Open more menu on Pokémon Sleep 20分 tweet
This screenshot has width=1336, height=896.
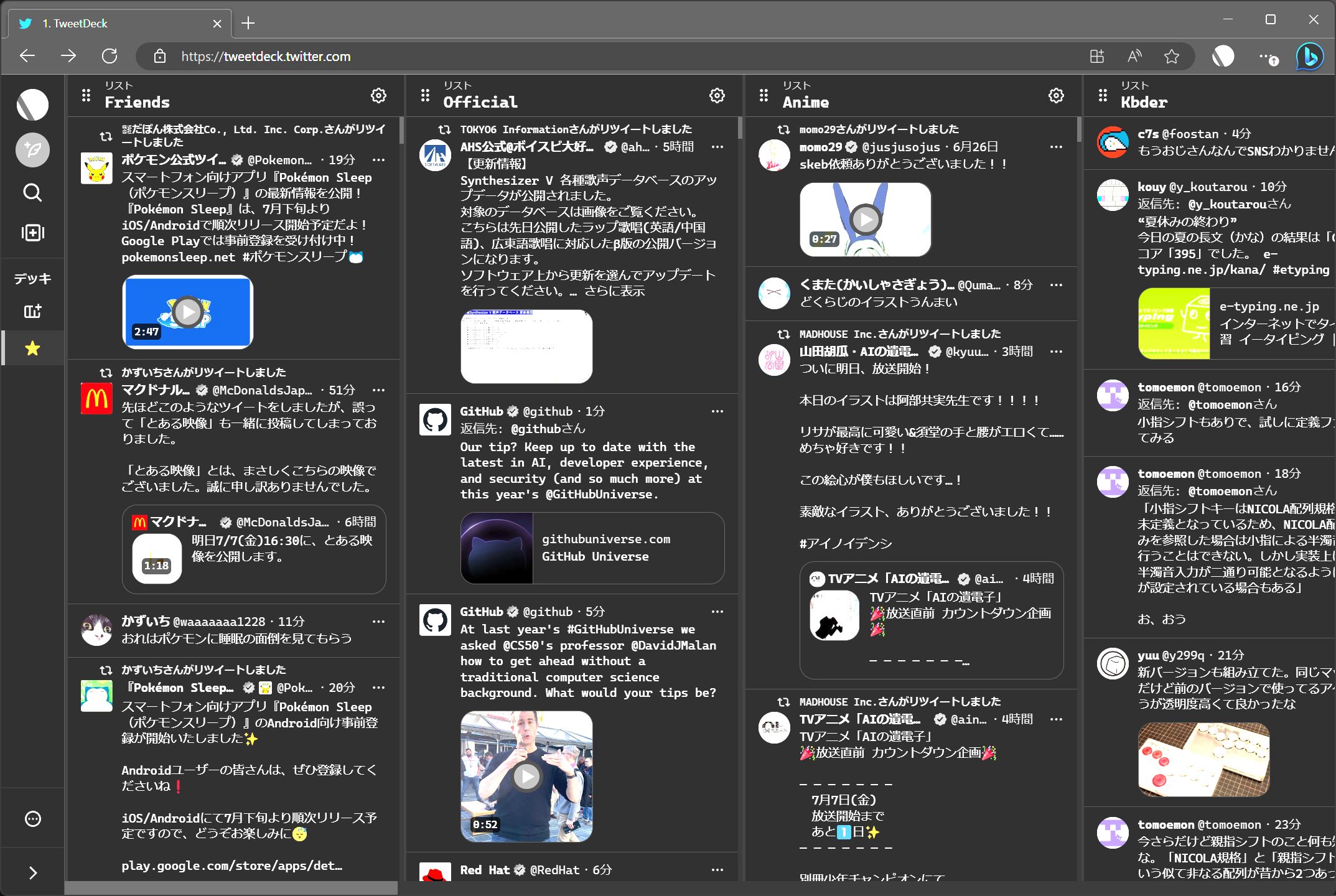pyautogui.click(x=378, y=688)
